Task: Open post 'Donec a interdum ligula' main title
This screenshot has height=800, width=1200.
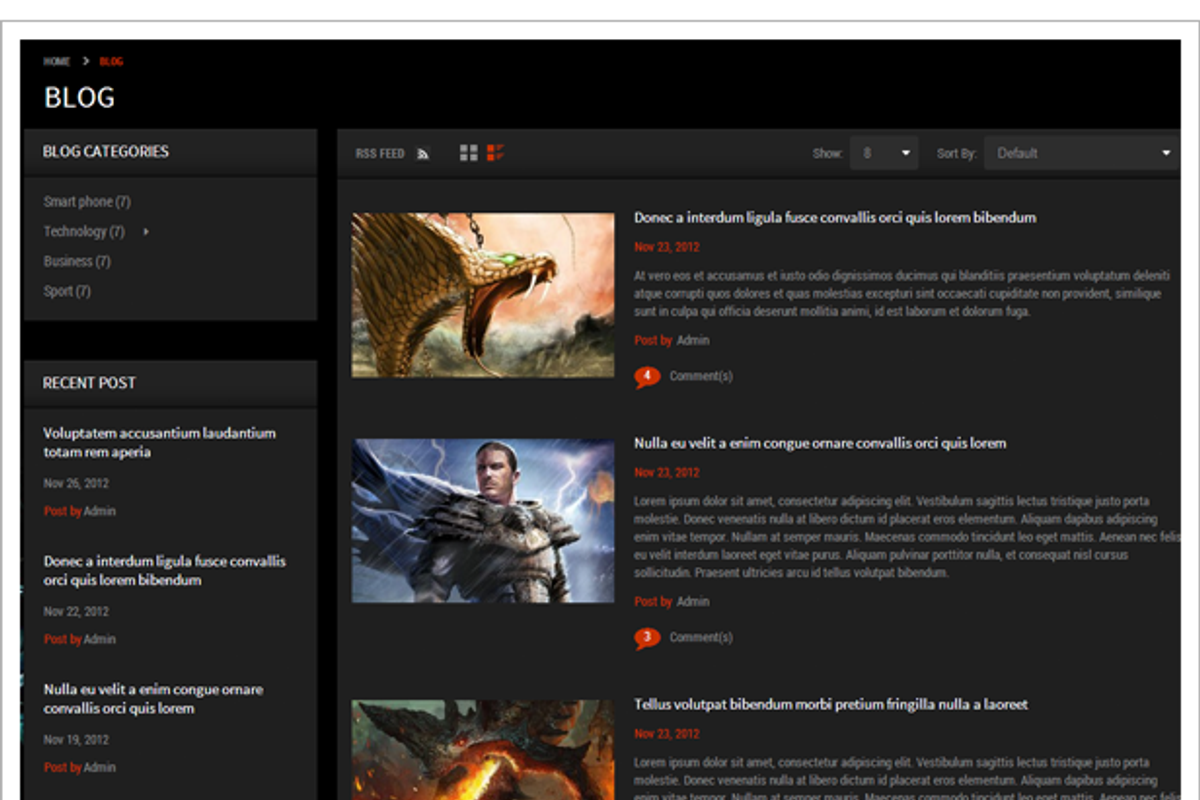Action: (x=835, y=218)
